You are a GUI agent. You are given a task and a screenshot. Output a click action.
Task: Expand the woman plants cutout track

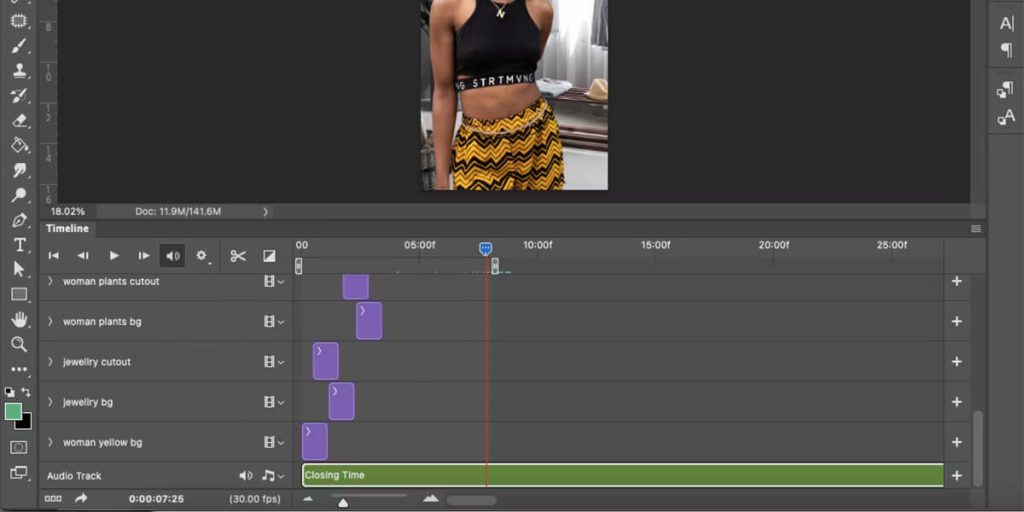(50, 281)
